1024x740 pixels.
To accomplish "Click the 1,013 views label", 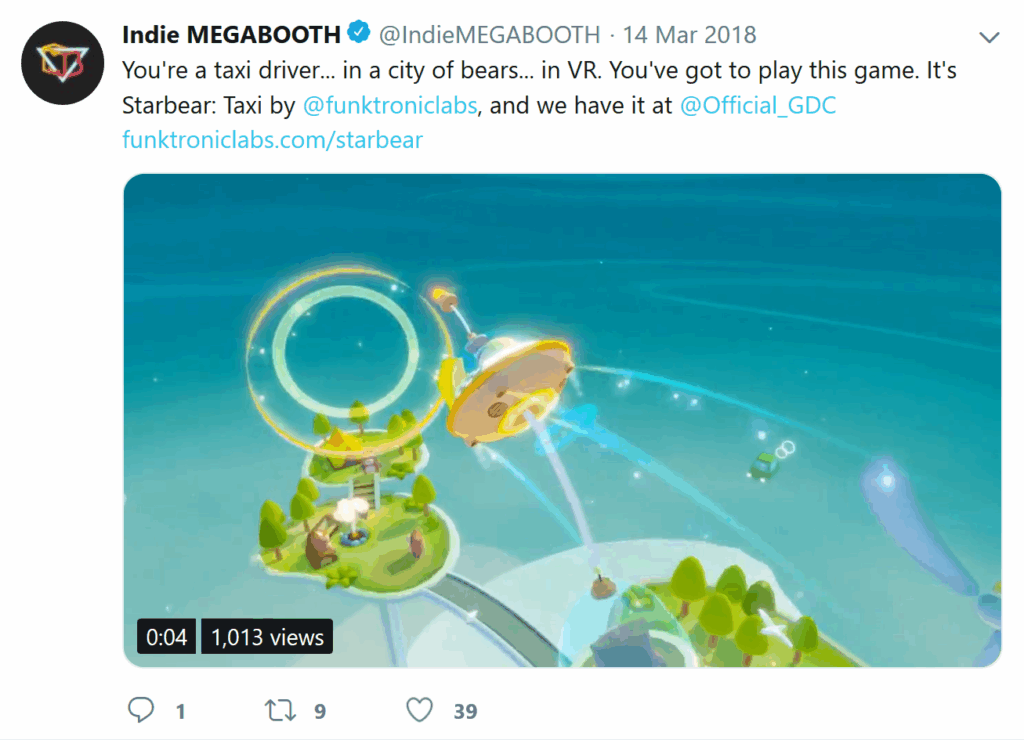I will click(267, 637).
